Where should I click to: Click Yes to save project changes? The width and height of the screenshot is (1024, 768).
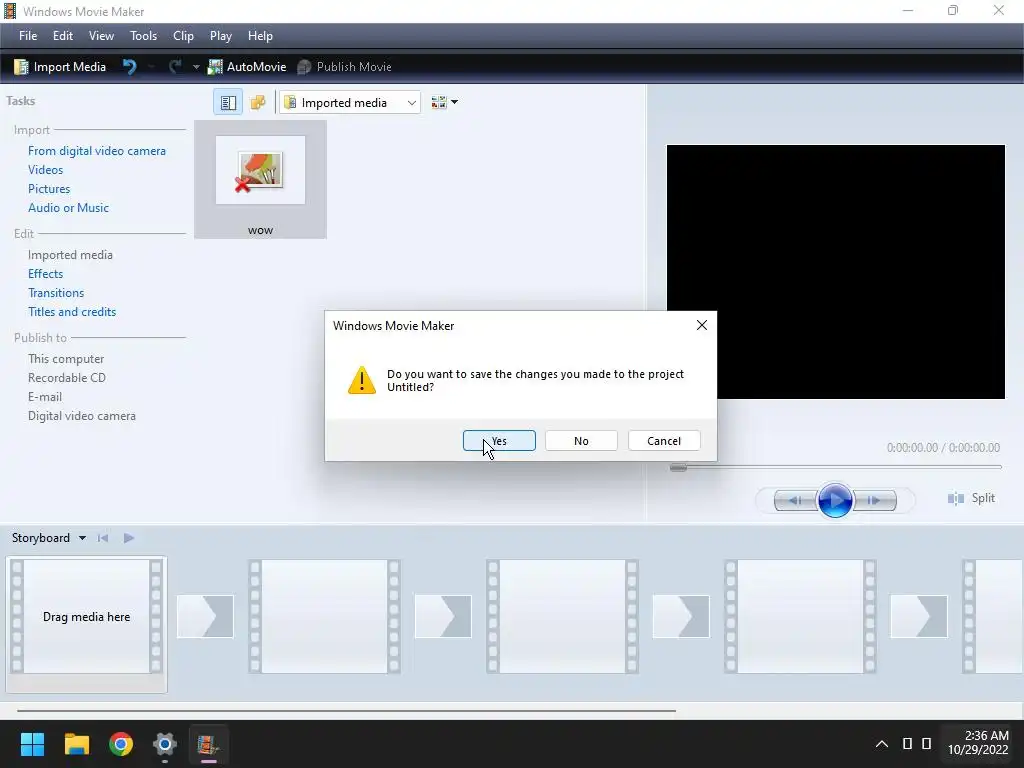tap(500, 441)
